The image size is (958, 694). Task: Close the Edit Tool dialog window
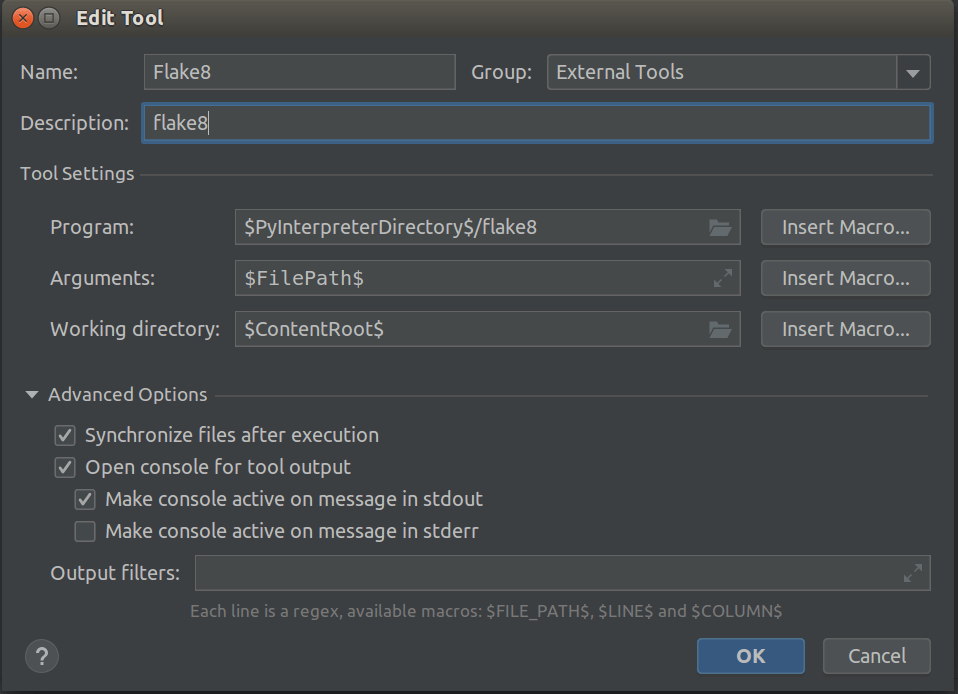22,18
